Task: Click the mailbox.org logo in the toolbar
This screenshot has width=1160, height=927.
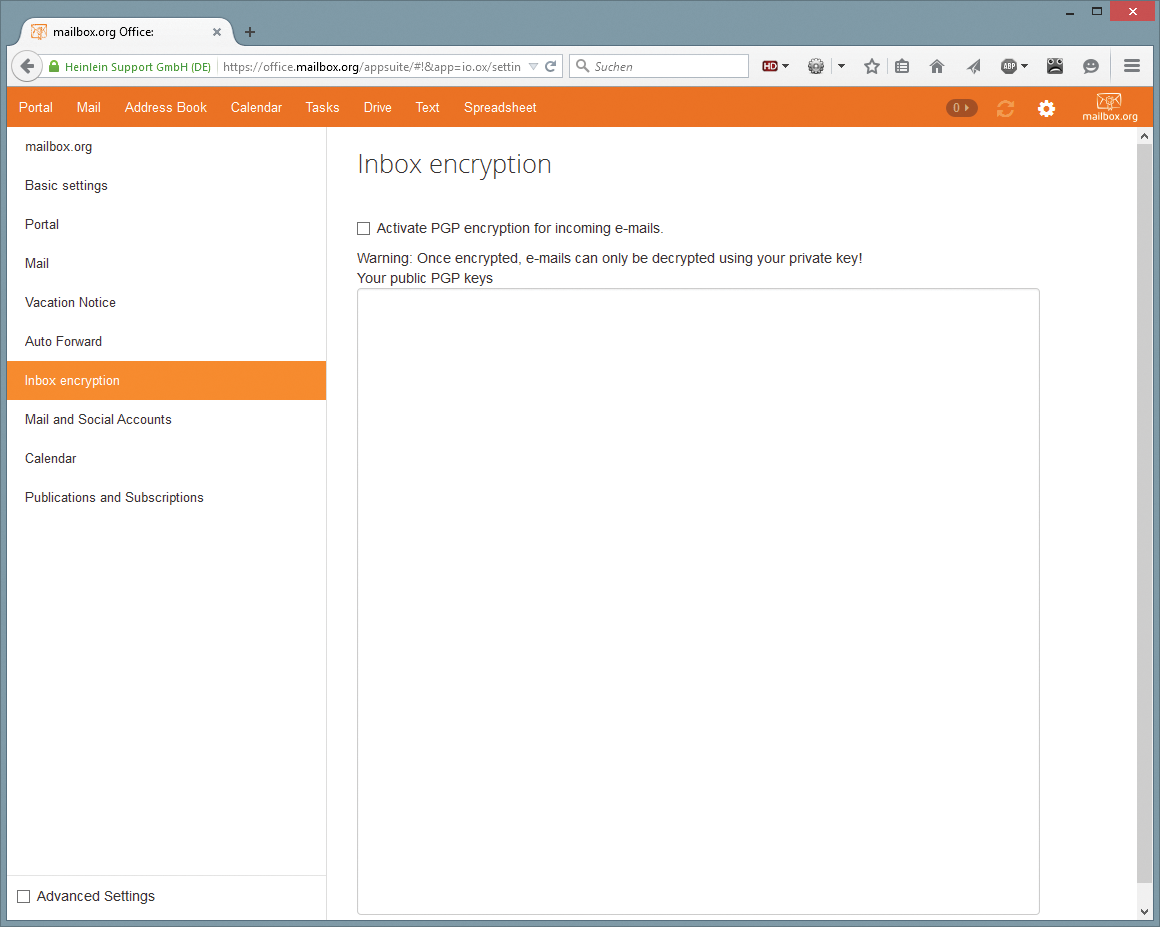Action: click(x=1109, y=107)
